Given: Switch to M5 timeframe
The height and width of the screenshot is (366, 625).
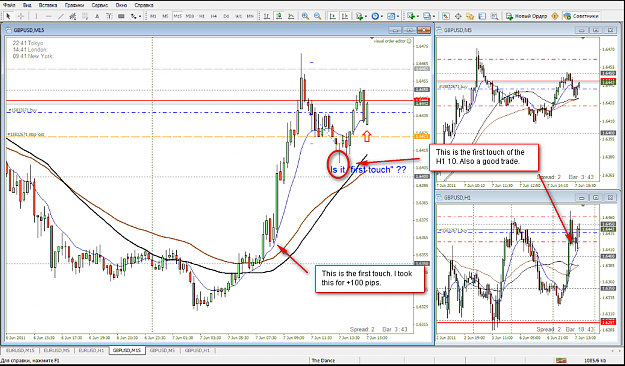Looking at the screenshot, I should click(165, 16).
